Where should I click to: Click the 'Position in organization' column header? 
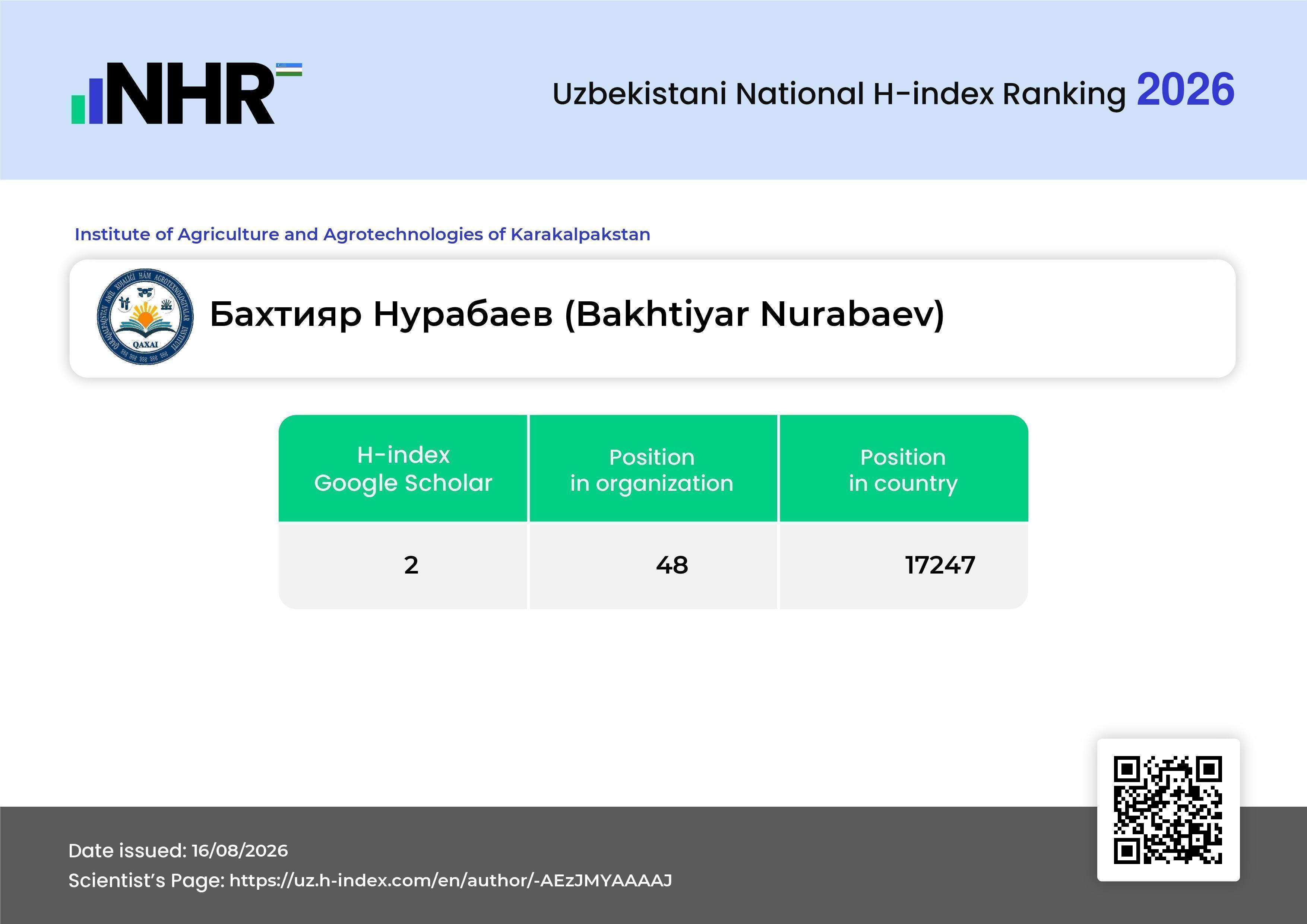click(653, 468)
